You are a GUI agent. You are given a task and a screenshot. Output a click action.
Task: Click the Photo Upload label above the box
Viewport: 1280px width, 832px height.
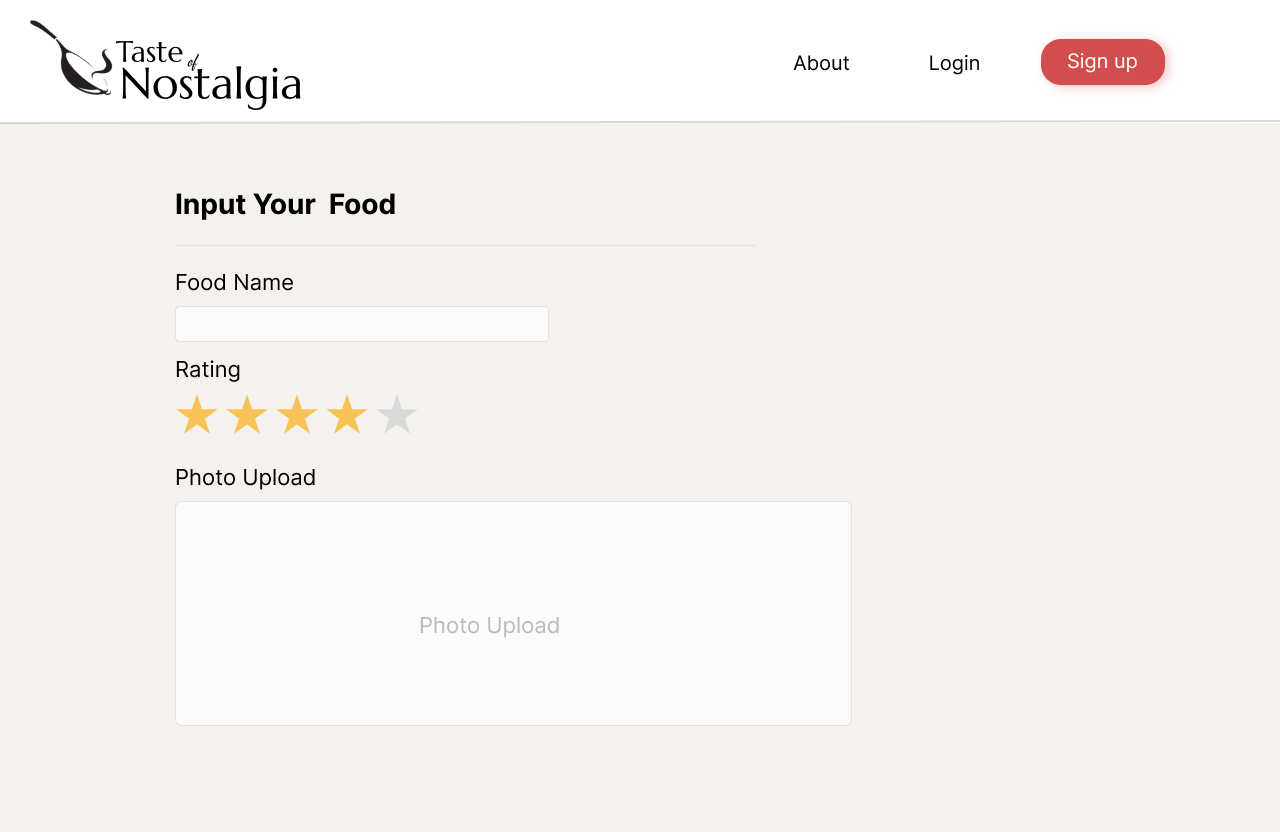[245, 478]
